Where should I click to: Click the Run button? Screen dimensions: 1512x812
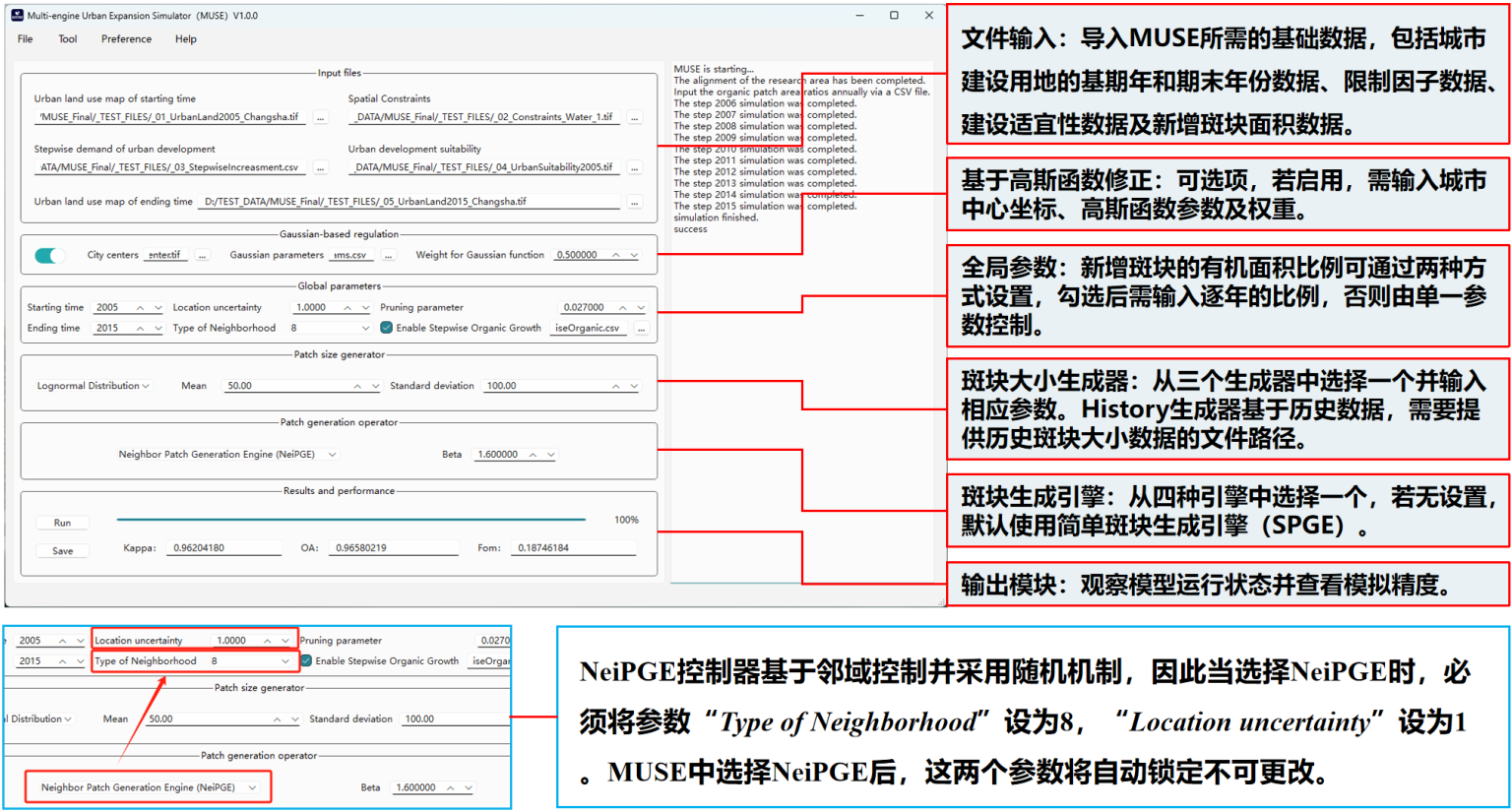click(x=62, y=523)
